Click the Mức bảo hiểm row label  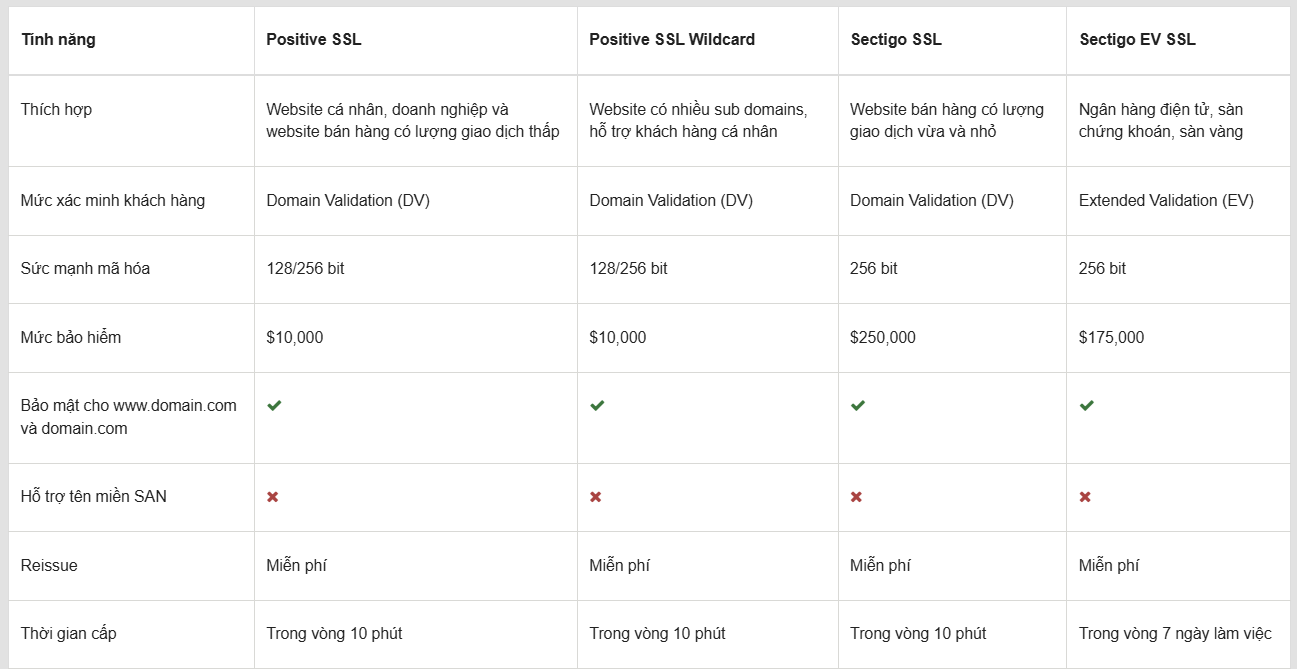(71, 337)
